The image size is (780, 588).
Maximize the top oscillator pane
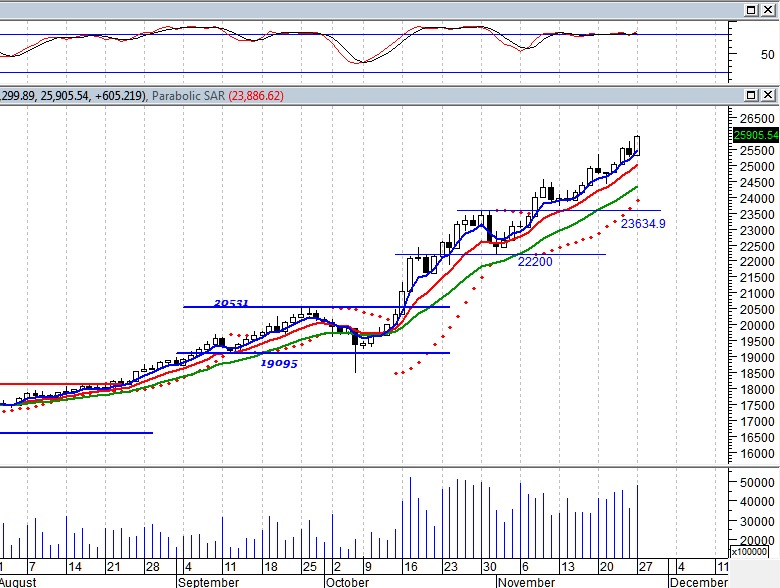[751, 9]
